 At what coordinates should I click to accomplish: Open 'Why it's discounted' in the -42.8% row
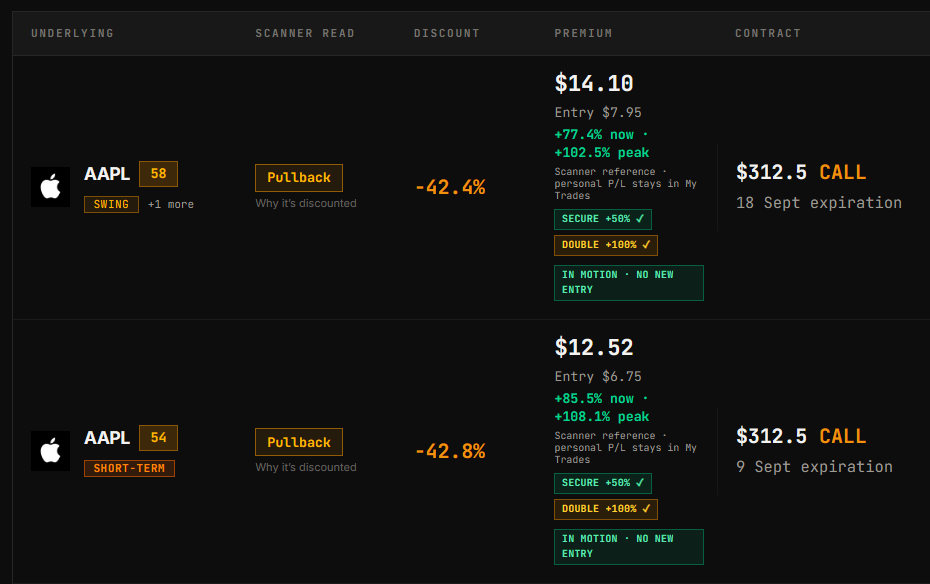306,467
